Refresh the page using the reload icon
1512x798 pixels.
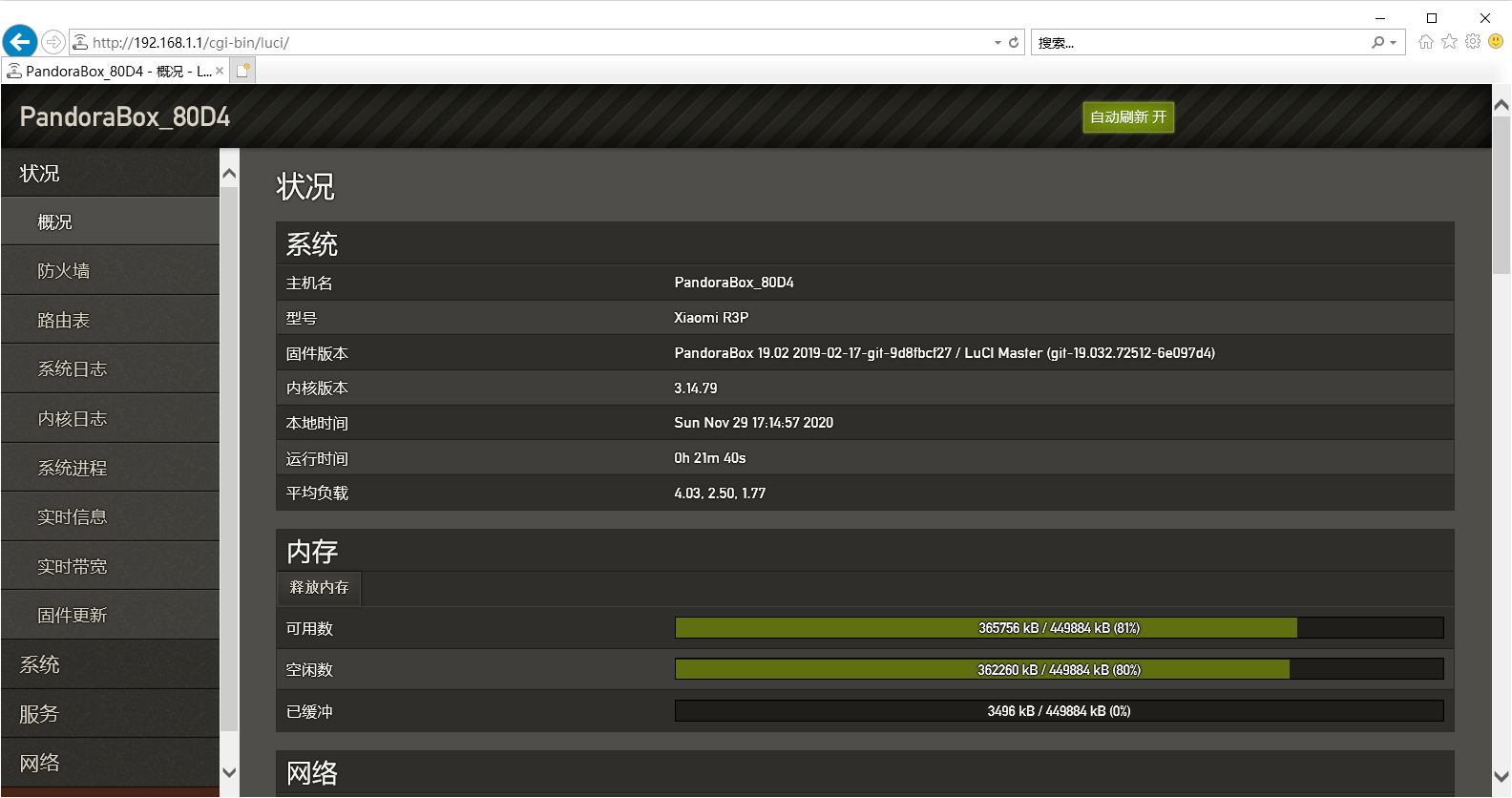1014,42
